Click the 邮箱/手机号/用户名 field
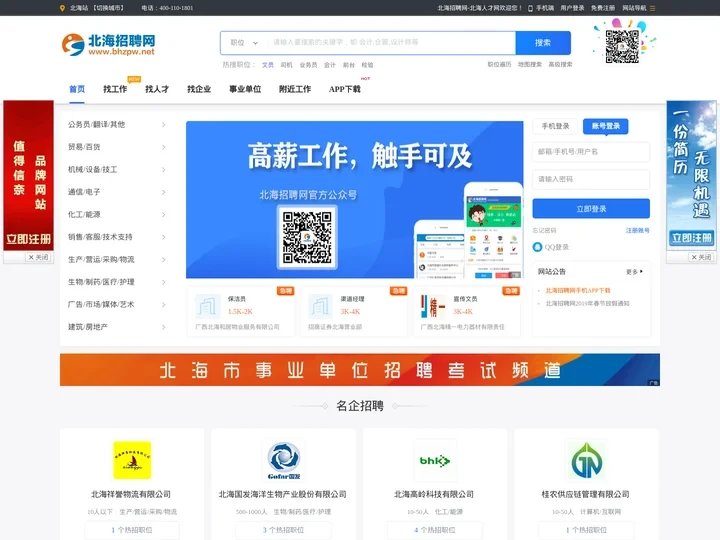The height and width of the screenshot is (540, 720). coord(591,152)
